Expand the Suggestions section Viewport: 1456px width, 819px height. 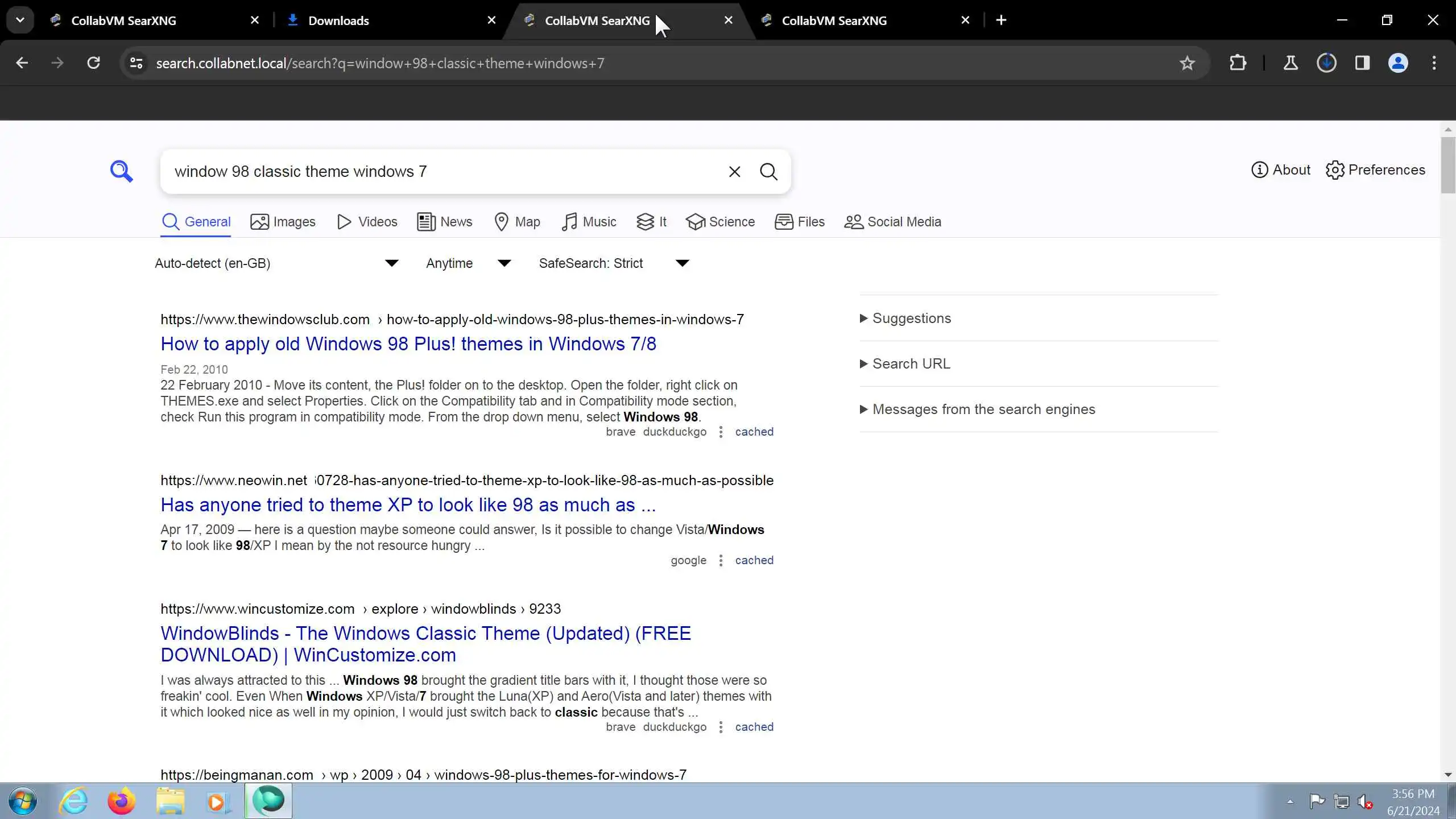pyautogui.click(x=911, y=318)
